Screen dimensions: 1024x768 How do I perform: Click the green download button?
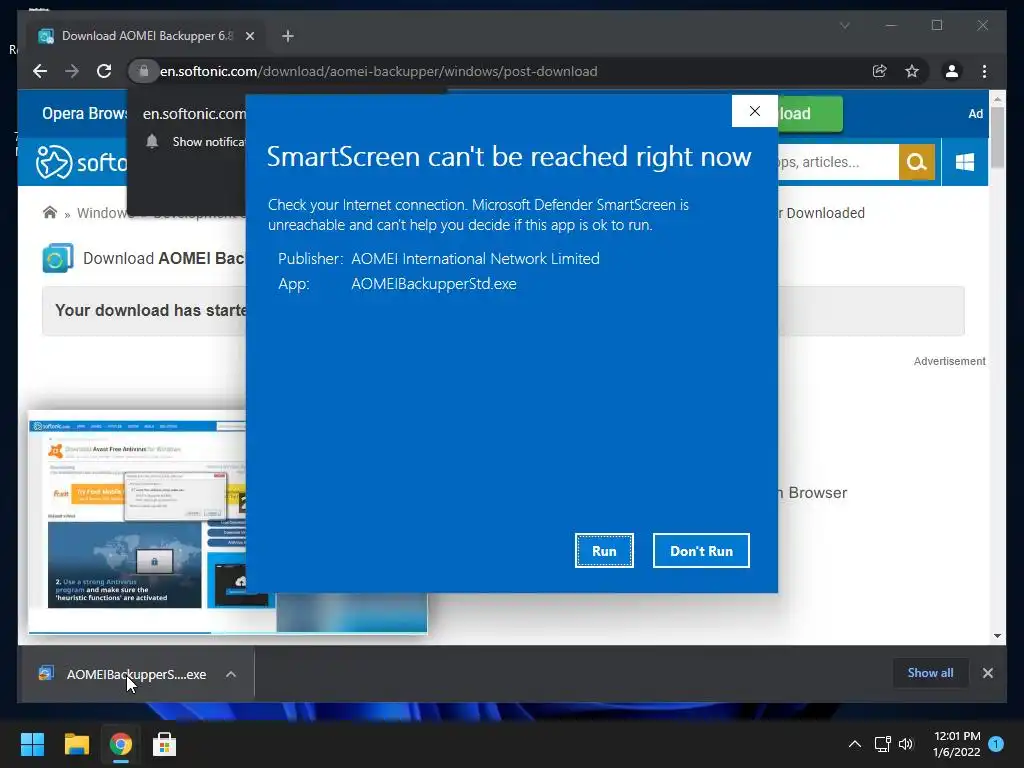click(x=810, y=114)
